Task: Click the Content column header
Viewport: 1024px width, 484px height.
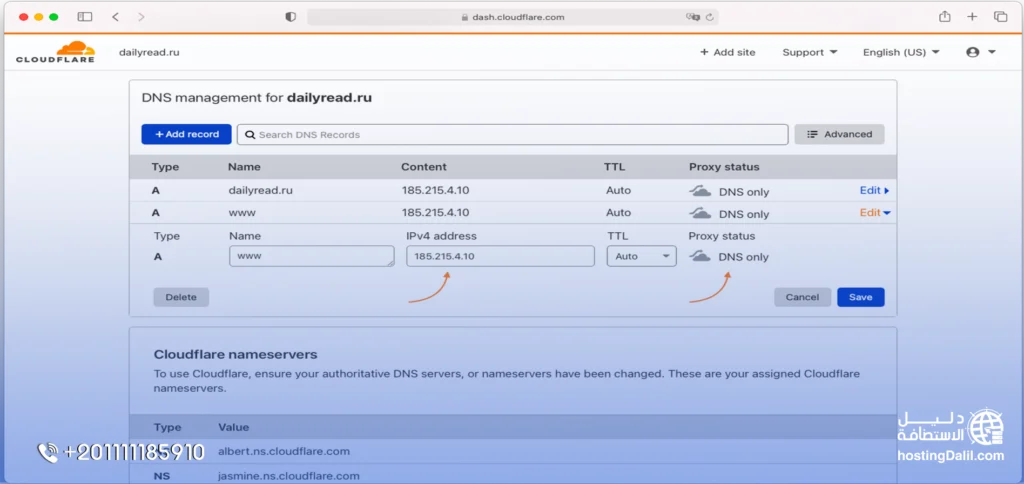Action: pos(424,167)
